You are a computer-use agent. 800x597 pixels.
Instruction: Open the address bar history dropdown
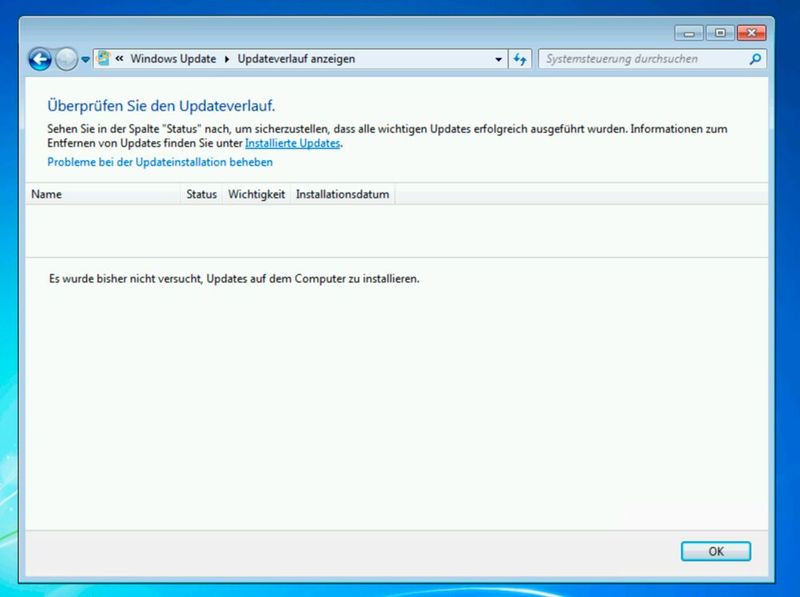pos(497,58)
